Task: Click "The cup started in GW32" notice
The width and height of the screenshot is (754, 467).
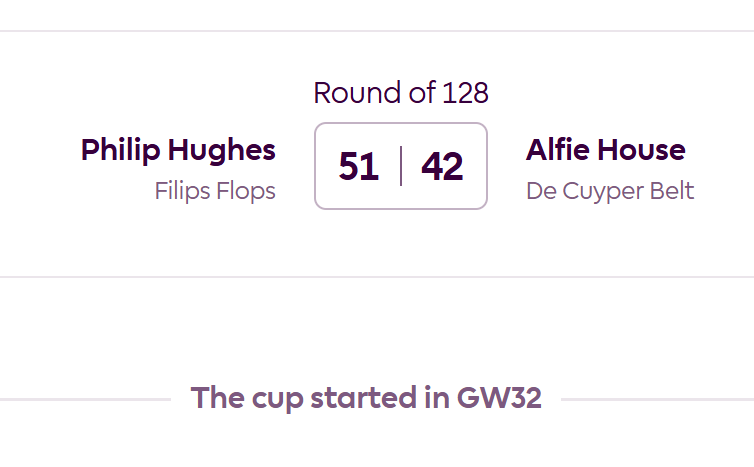Action: 366,398
